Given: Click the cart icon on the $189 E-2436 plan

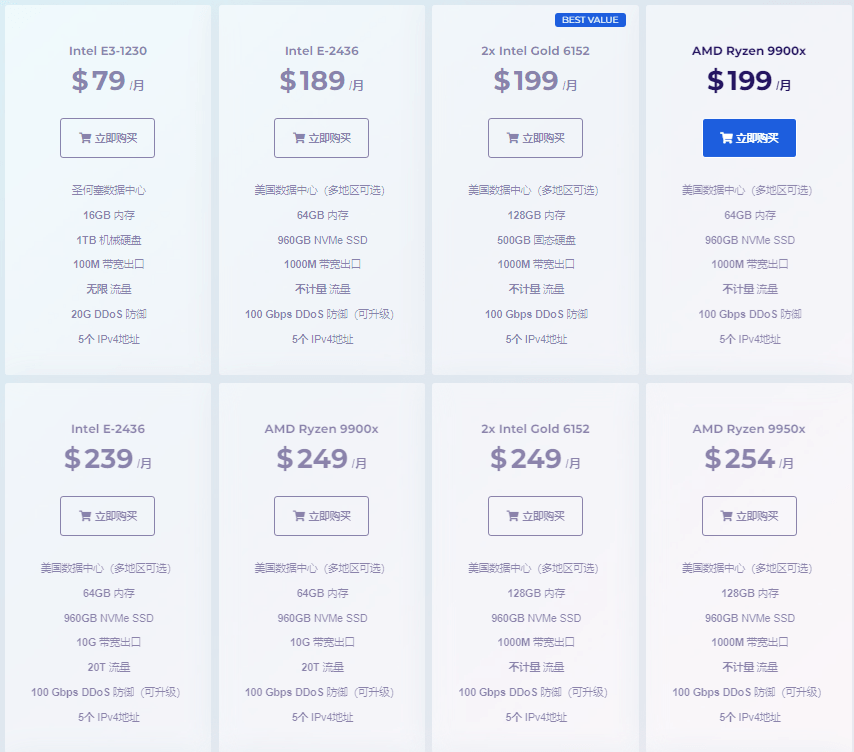Looking at the screenshot, I should tap(299, 138).
